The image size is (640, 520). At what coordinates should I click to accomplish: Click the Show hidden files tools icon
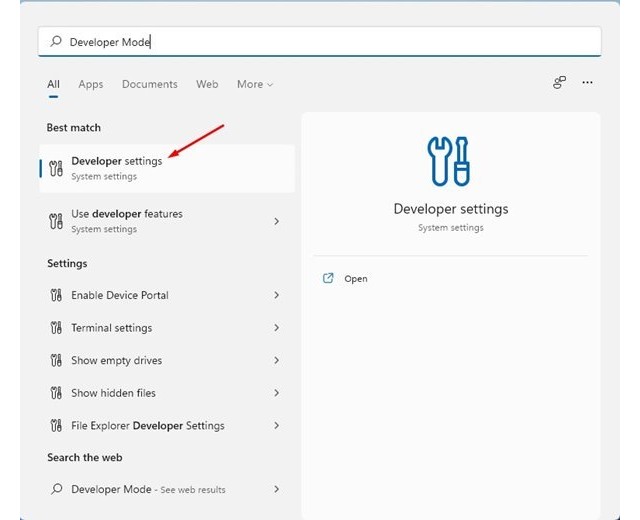[56, 393]
